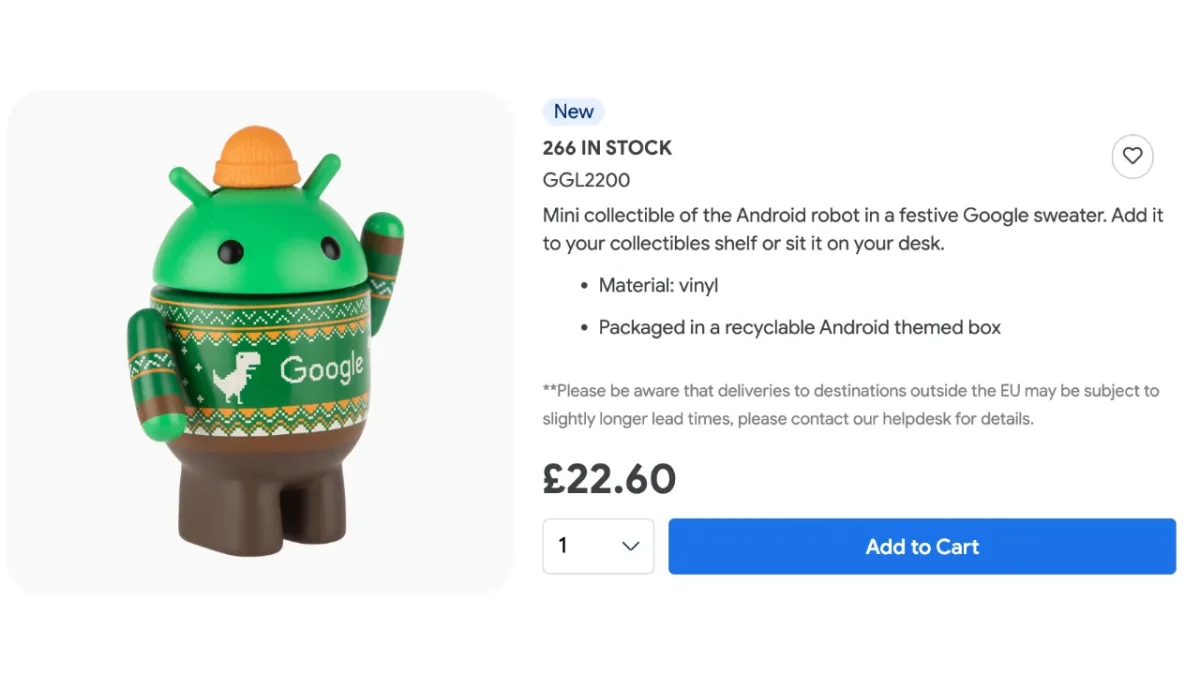
Task: Click the £22.60 price
Action: (609, 479)
